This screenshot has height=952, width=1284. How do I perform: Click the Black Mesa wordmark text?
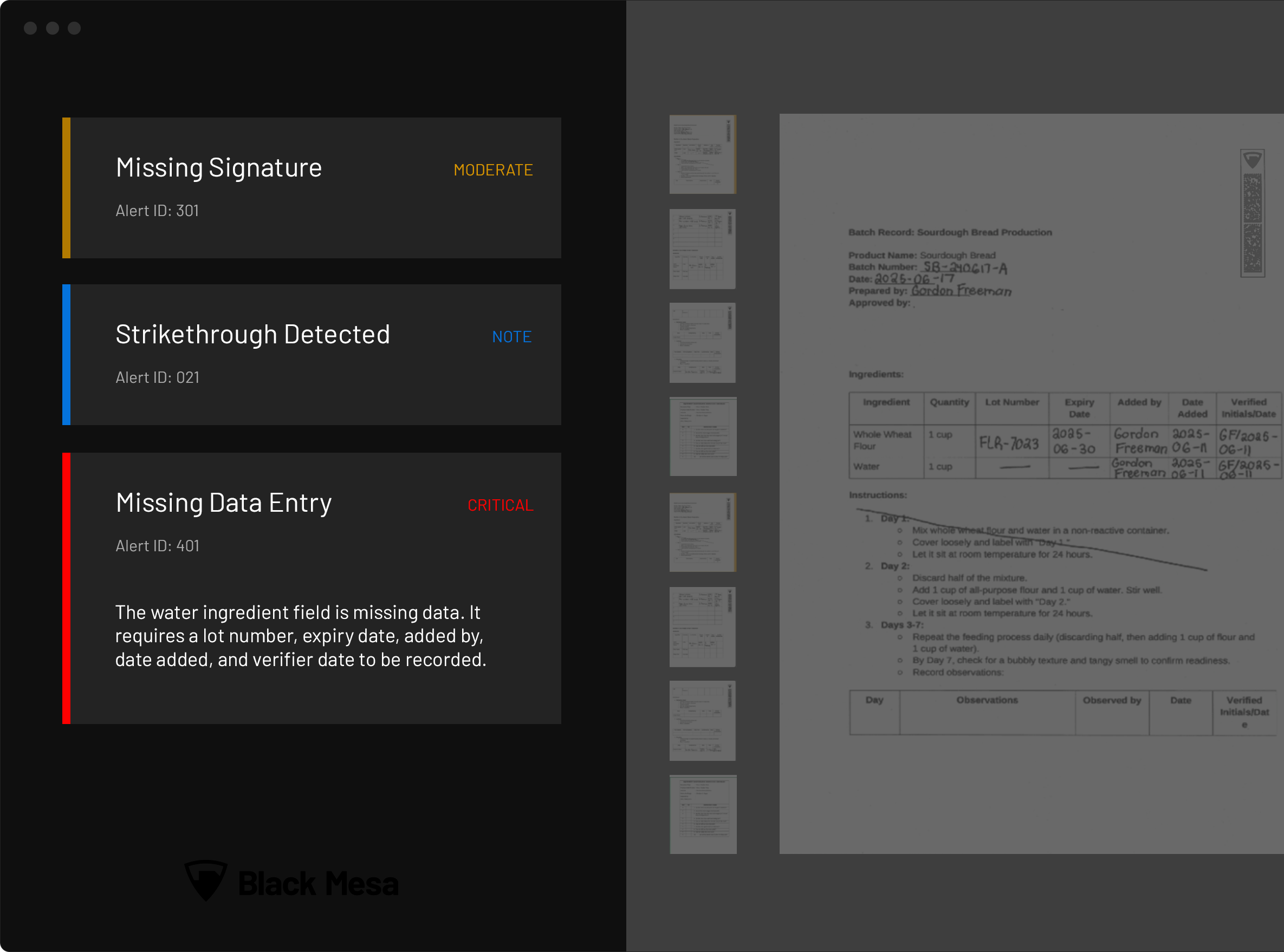pos(318,884)
